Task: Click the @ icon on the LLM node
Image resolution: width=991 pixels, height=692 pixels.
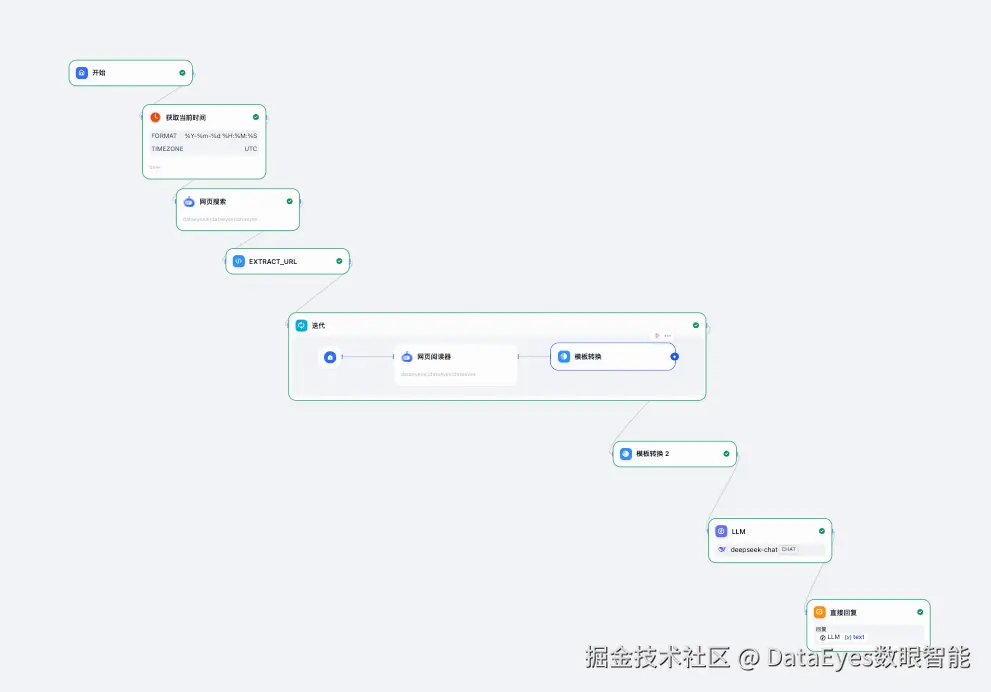Action: (x=721, y=531)
